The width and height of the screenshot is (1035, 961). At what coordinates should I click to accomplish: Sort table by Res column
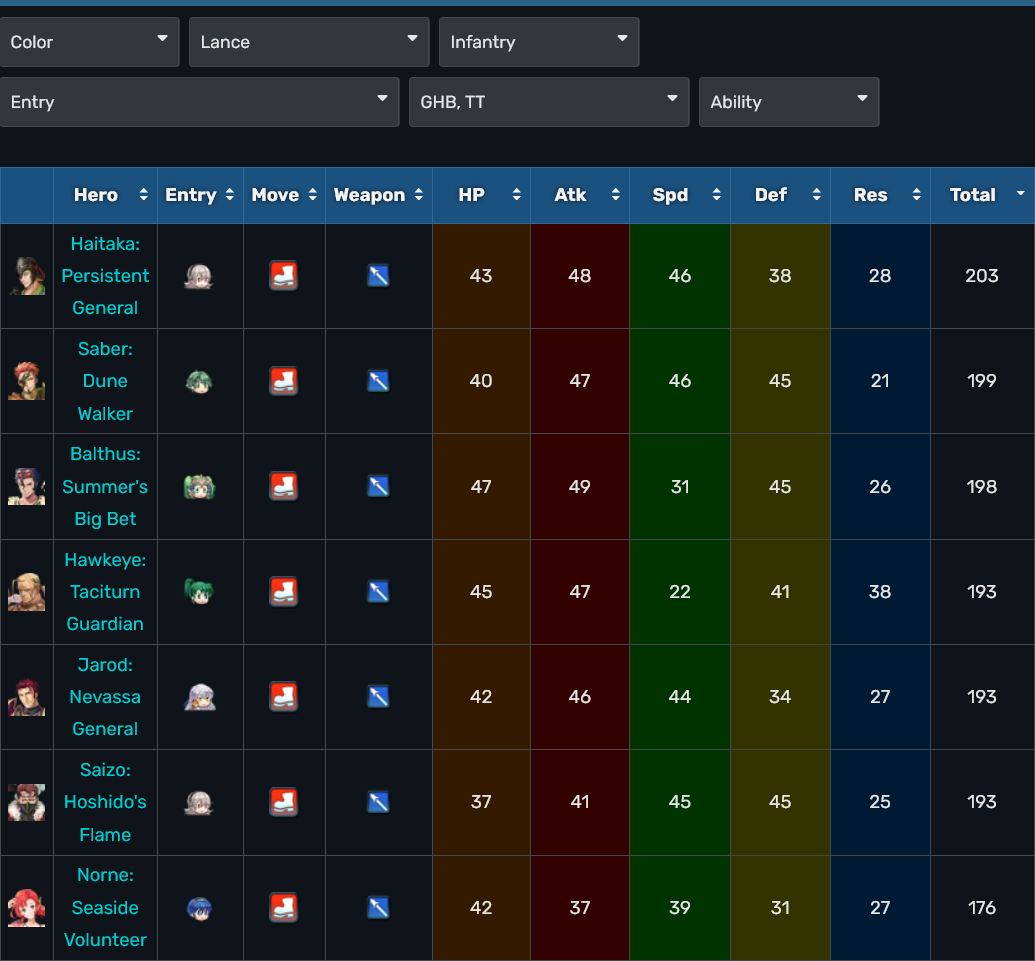pyautogui.click(x=881, y=195)
